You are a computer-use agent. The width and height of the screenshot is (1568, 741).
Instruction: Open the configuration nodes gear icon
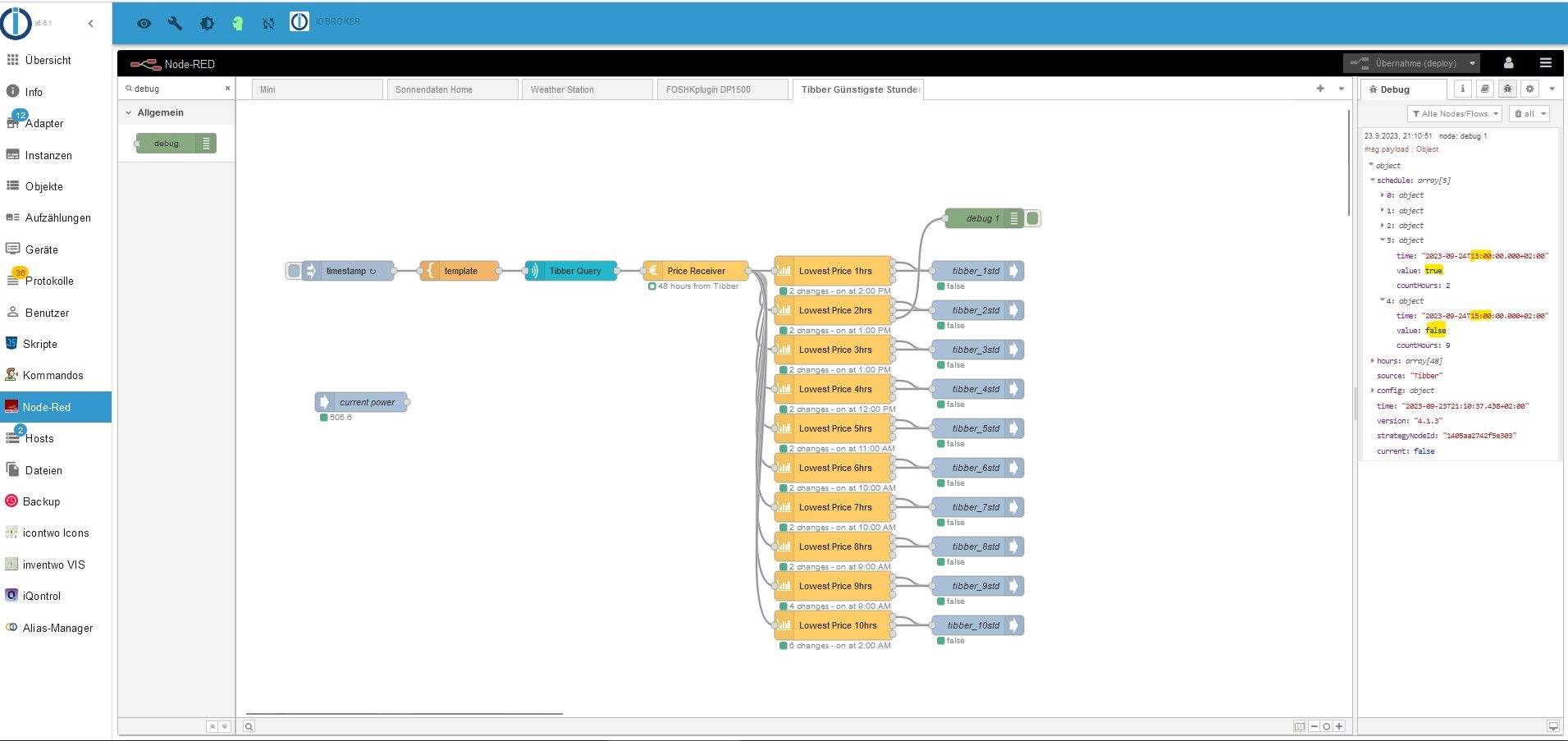1529,89
